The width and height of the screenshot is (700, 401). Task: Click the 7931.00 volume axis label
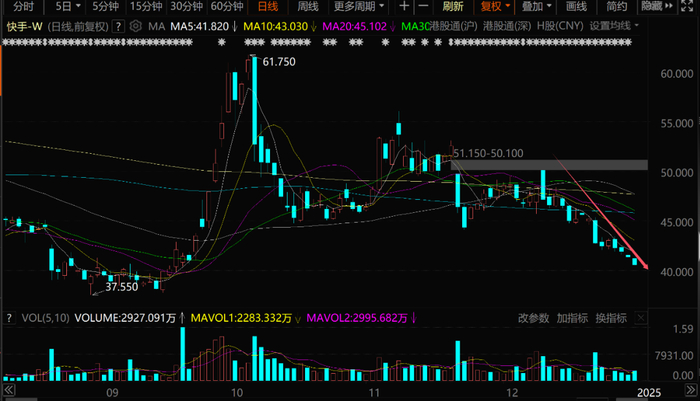(x=674, y=355)
